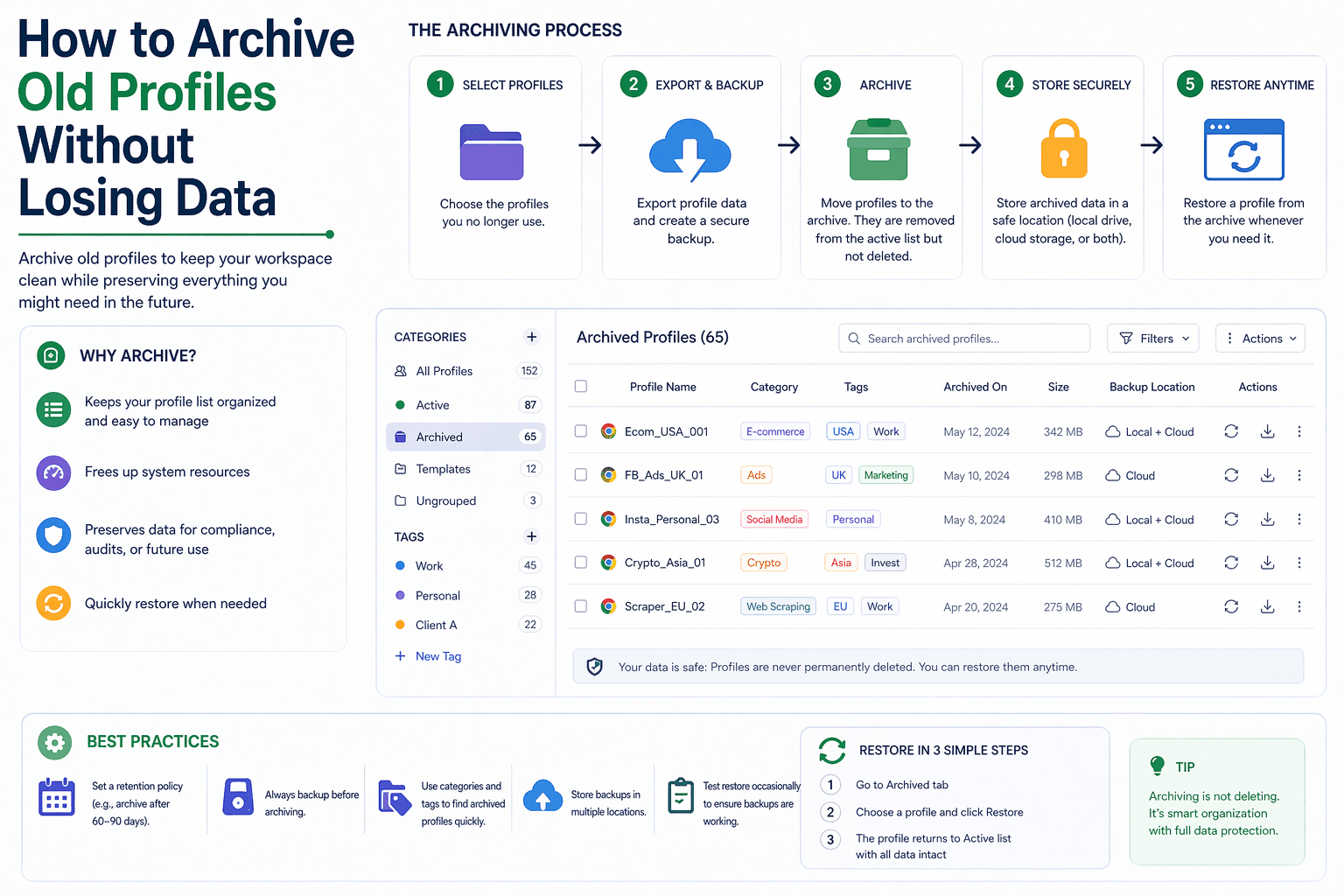1344x896 pixels.
Task: Click the Marketing tag on FB_Ads_UK_01
Action: pyautogui.click(x=886, y=475)
